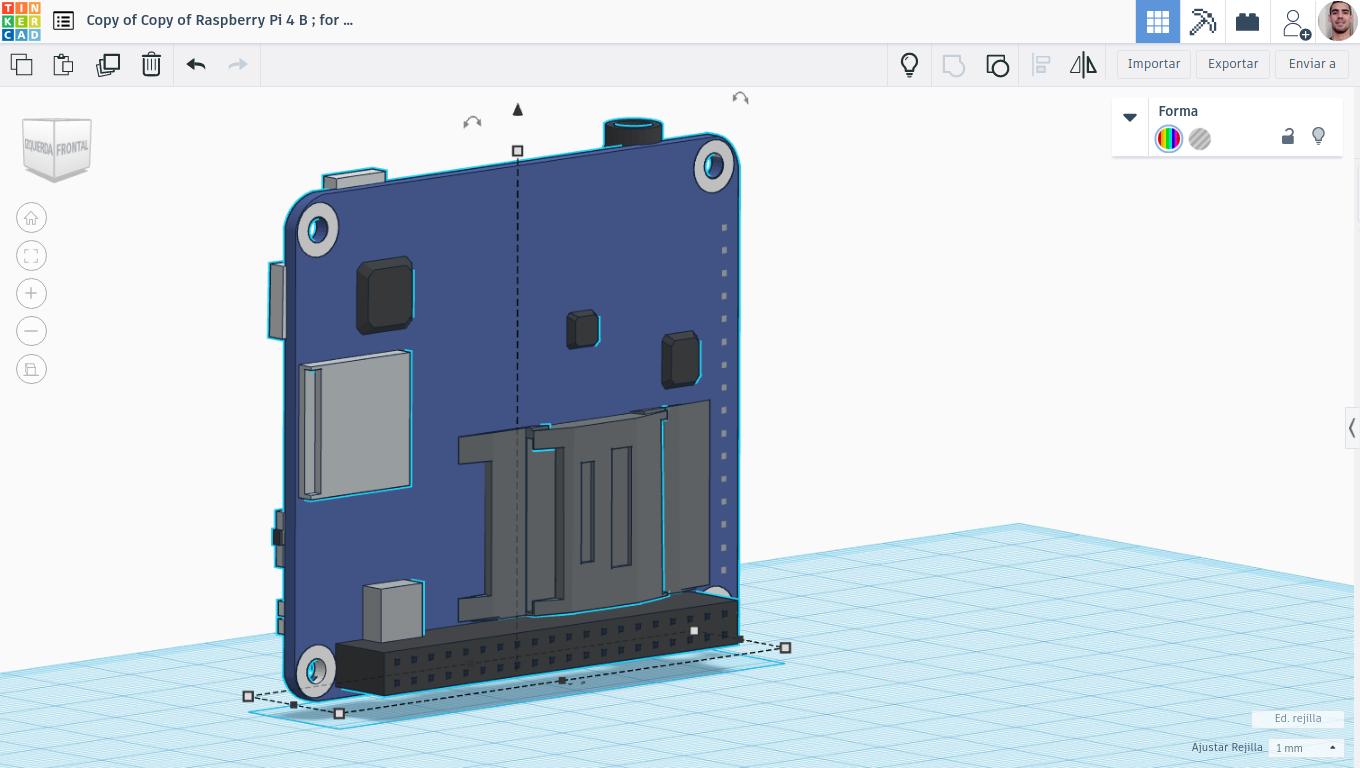Viewport: 1360px width, 768px height.
Task: Click the view cube's FRONTAL face
Action: coord(72,147)
